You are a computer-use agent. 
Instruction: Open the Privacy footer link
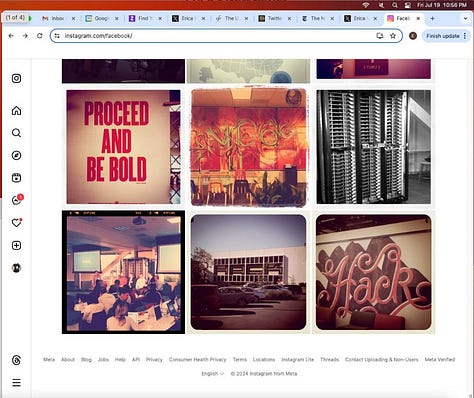154,359
